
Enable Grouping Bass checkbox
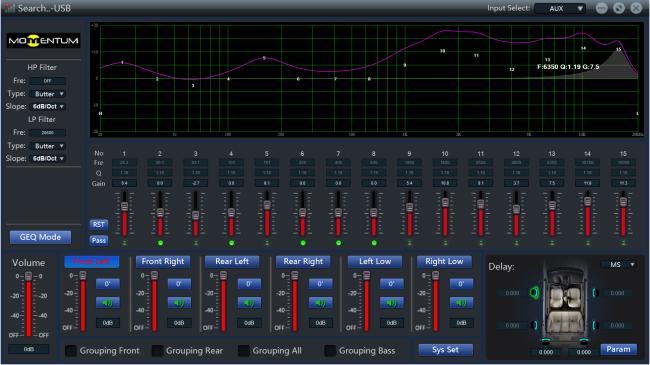[x=330, y=351]
